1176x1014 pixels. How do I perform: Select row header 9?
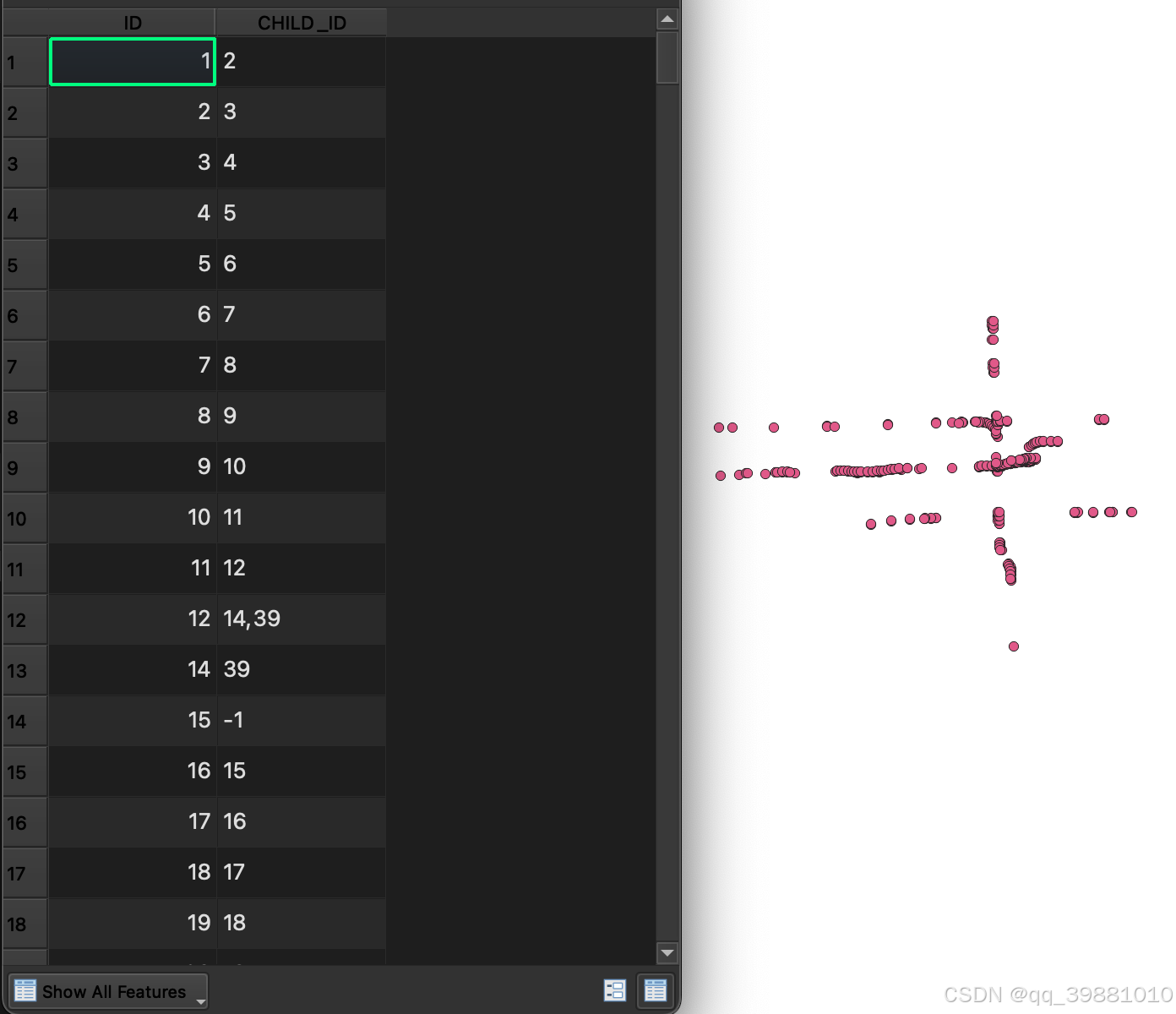(x=25, y=467)
